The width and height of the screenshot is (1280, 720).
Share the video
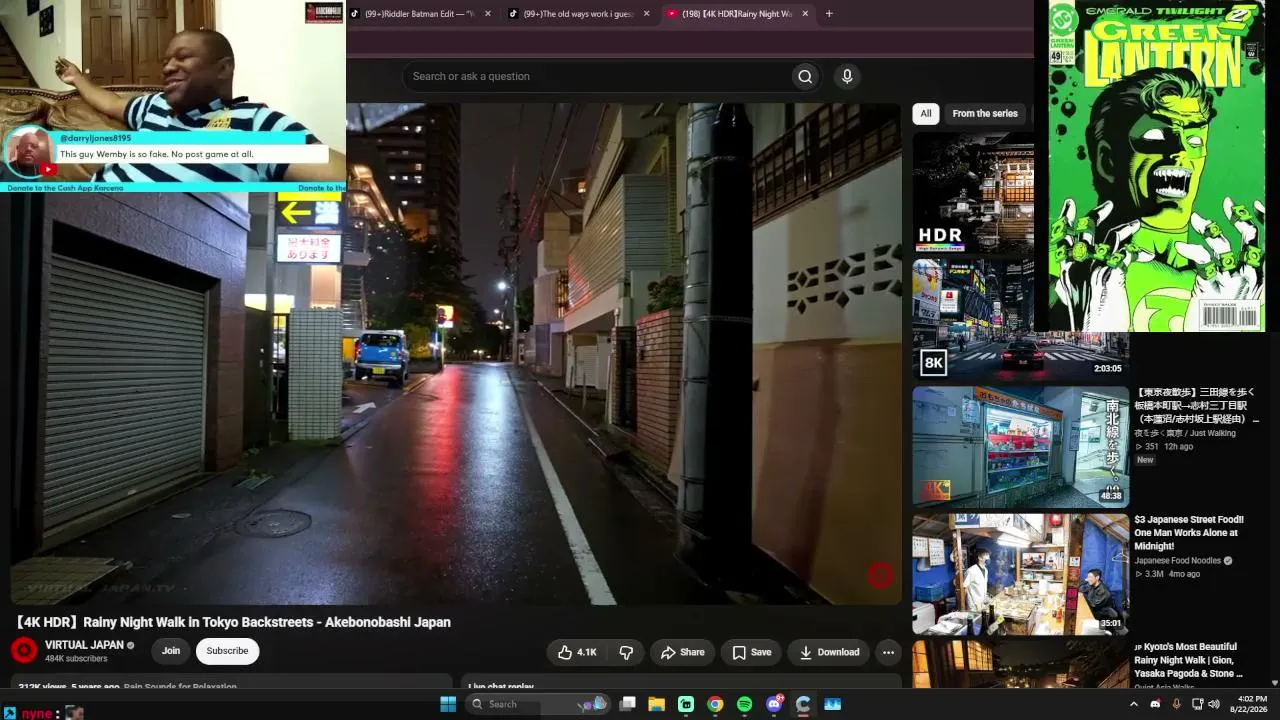click(x=682, y=652)
